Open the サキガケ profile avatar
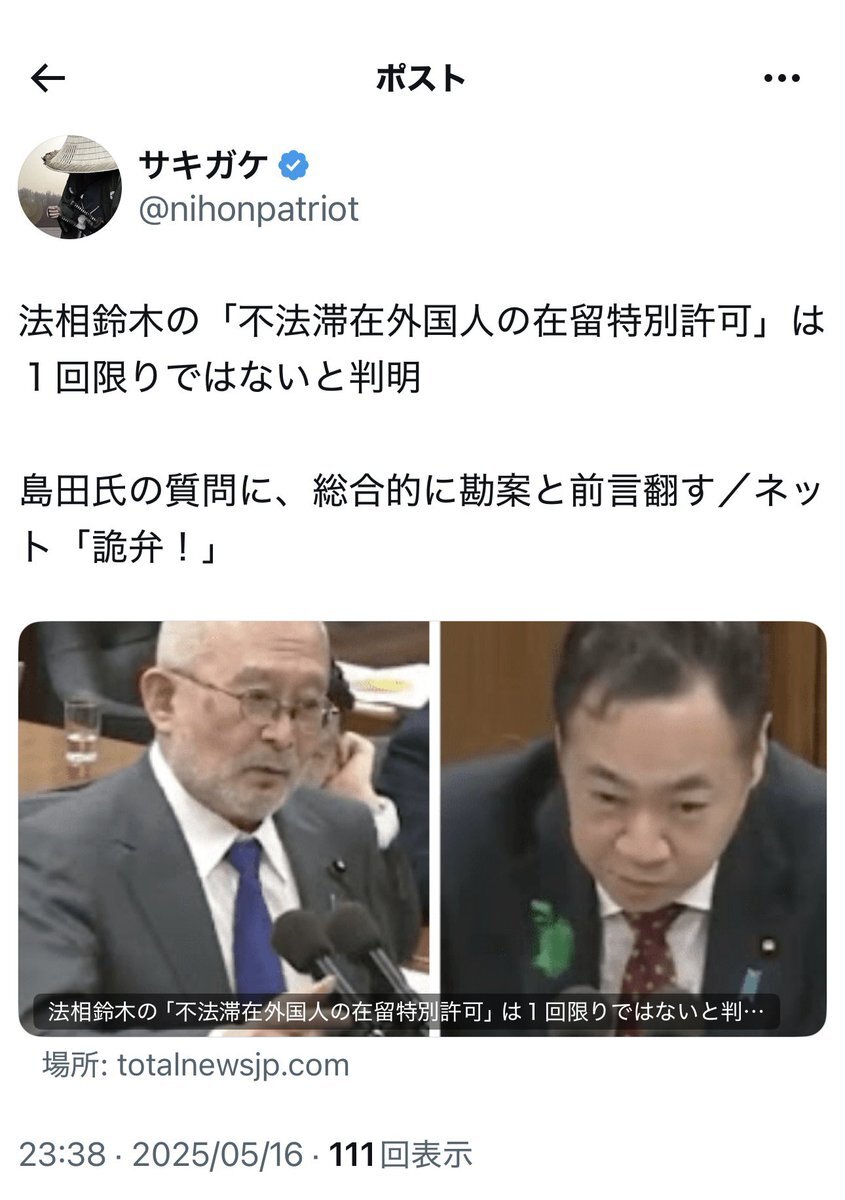The height and width of the screenshot is (1200, 845). [70, 187]
